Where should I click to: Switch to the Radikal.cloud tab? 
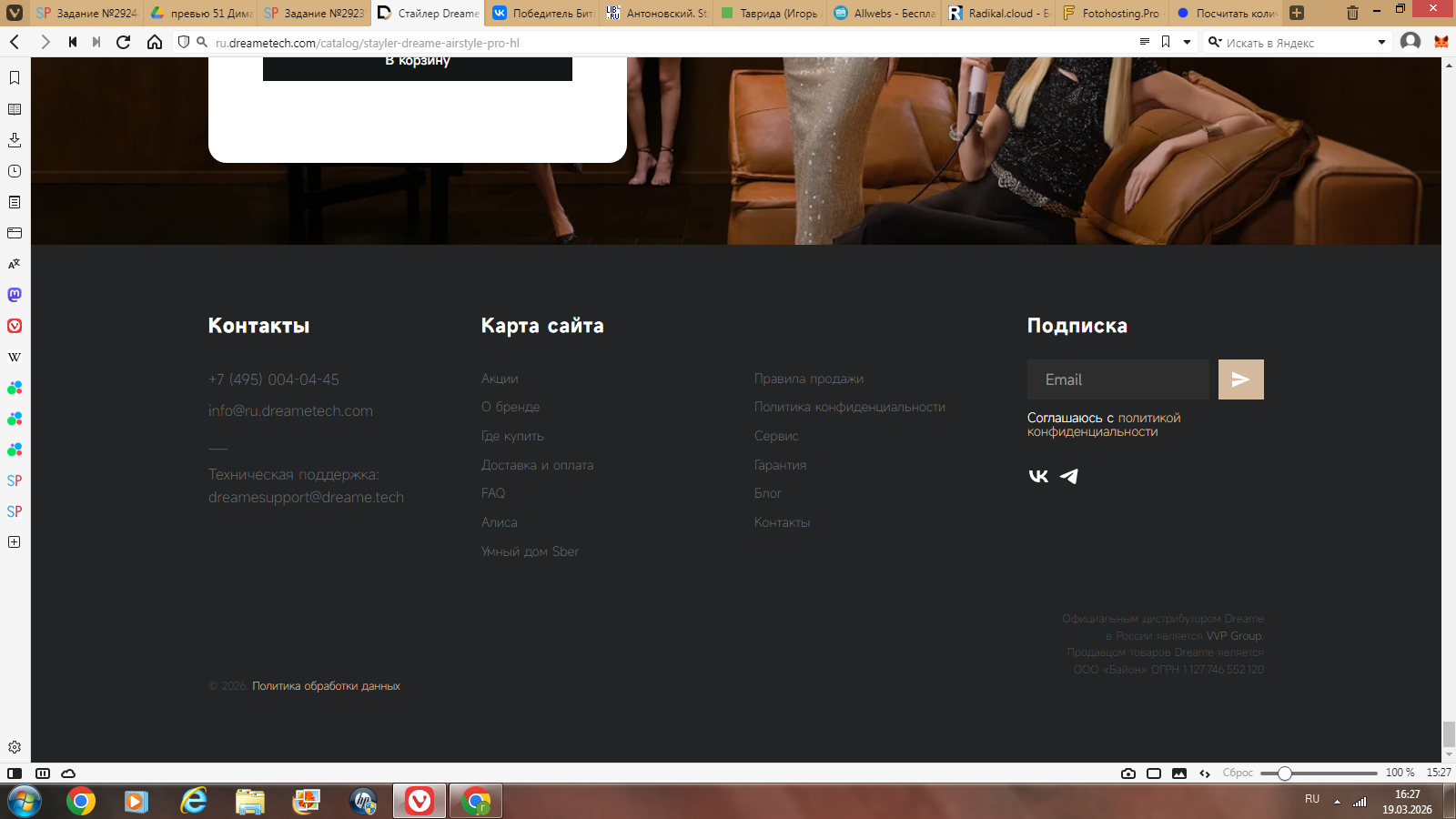pyautogui.click(x=998, y=13)
